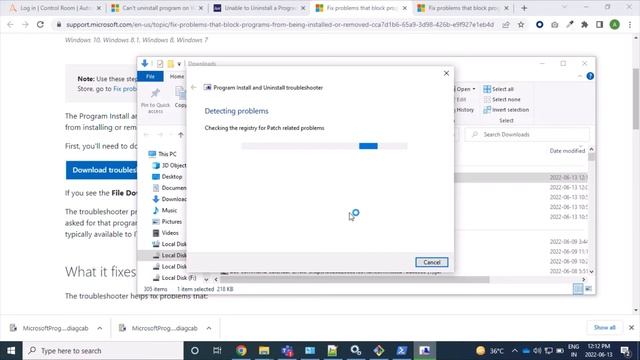Reload the page in Chrome

pyautogui.click(x=40, y=24)
